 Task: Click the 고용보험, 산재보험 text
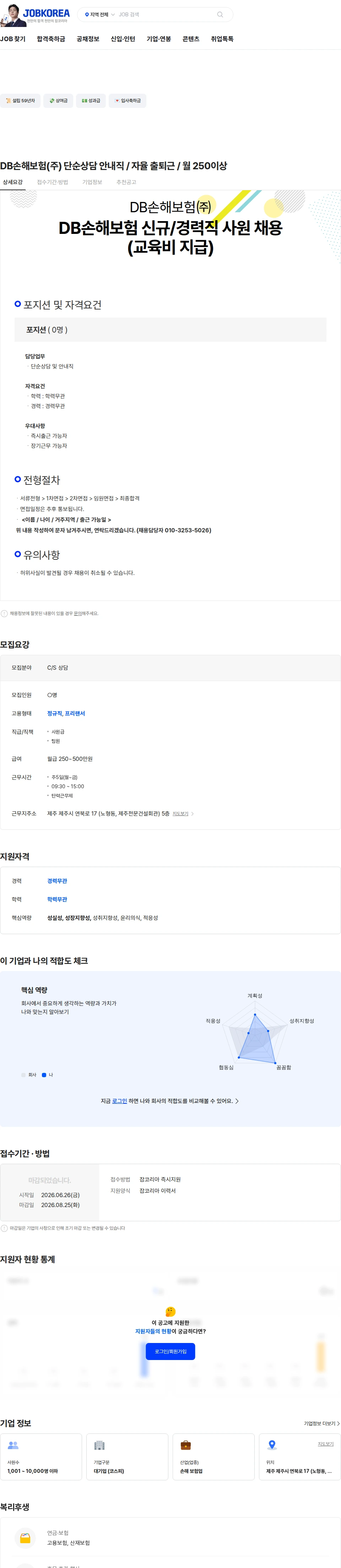click(68, 1543)
